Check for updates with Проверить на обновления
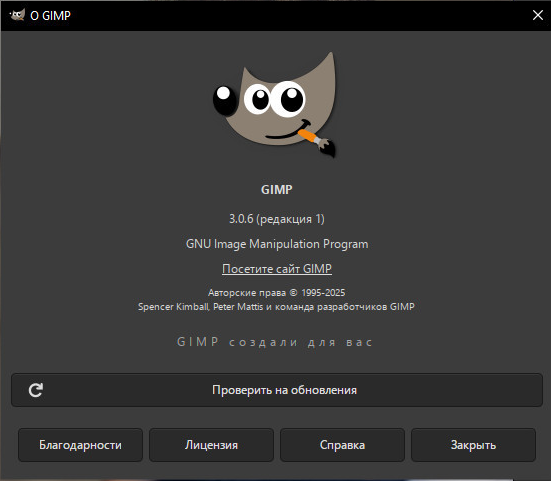Image resolution: width=551 pixels, height=481 pixels. [x=277, y=390]
